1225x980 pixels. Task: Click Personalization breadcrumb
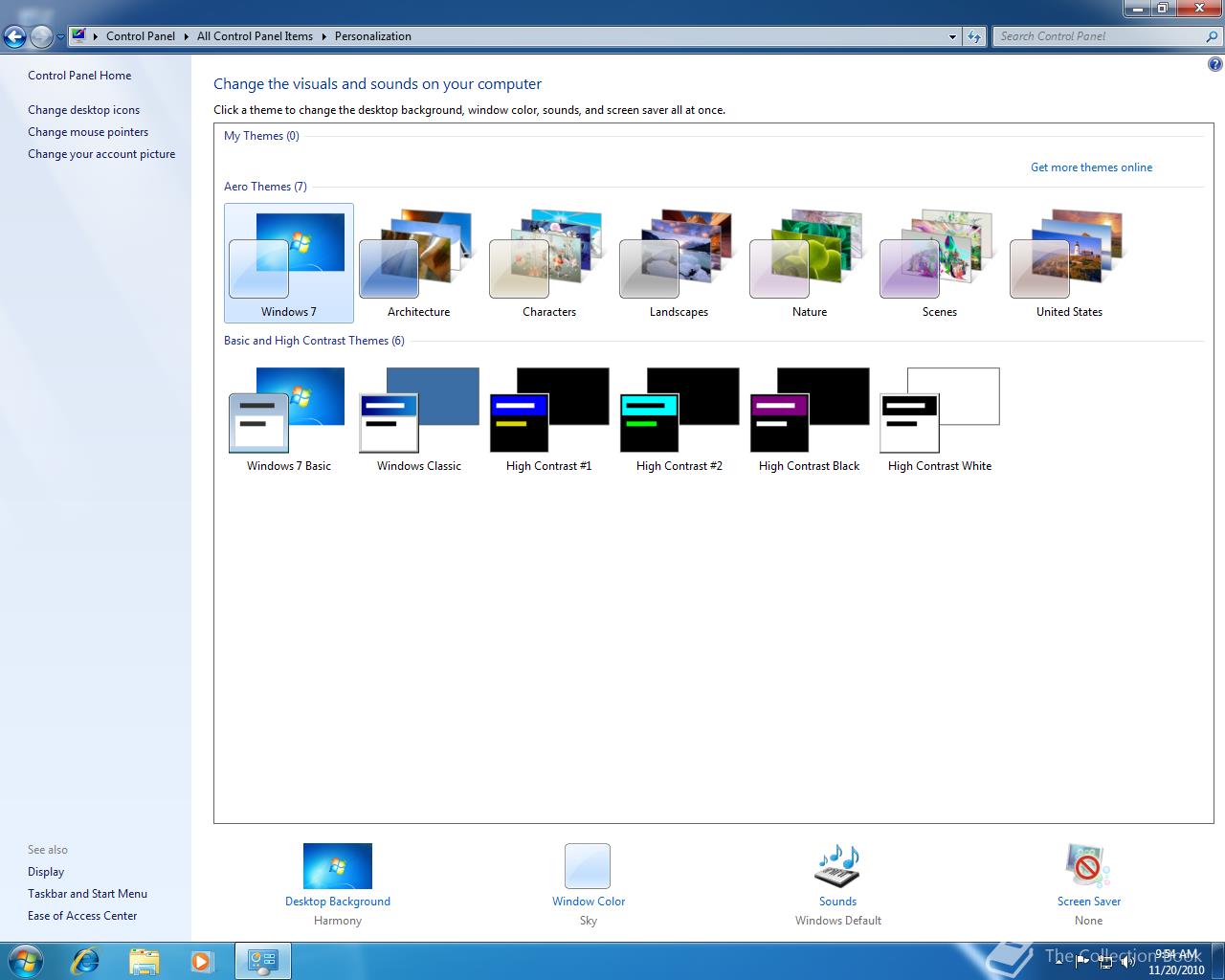373,36
